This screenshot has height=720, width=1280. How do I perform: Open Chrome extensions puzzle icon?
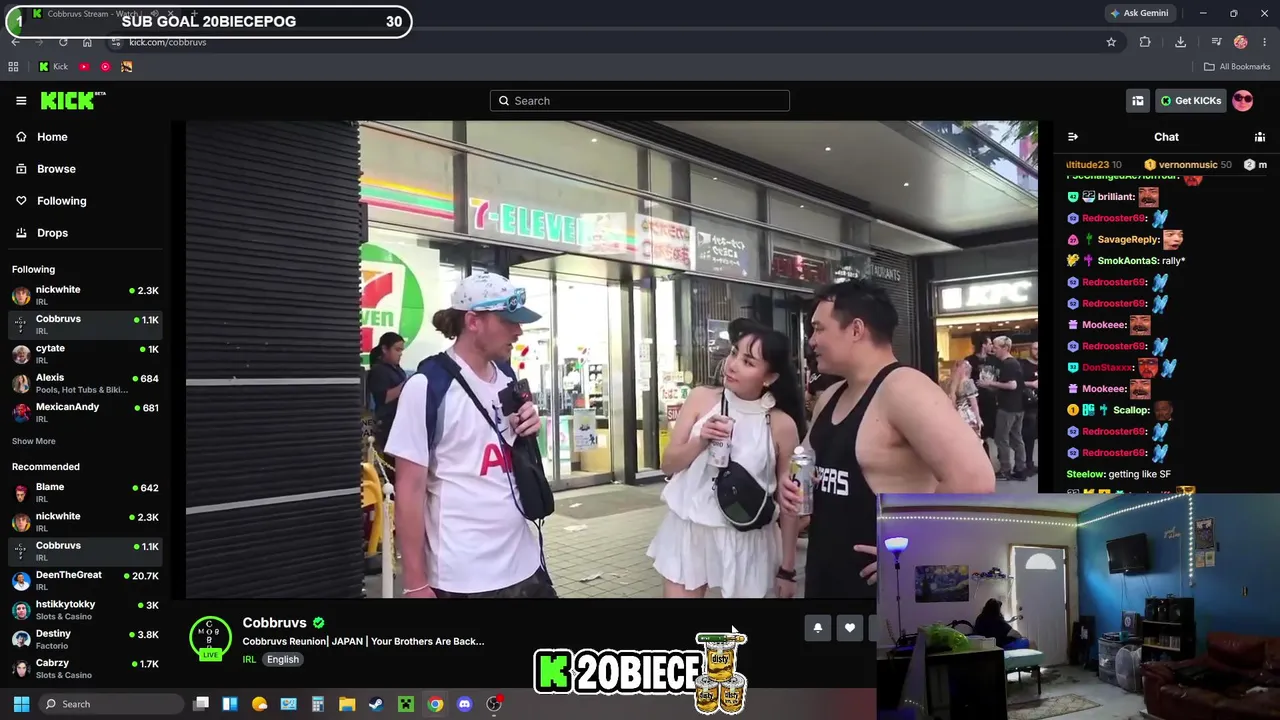pos(1145,42)
